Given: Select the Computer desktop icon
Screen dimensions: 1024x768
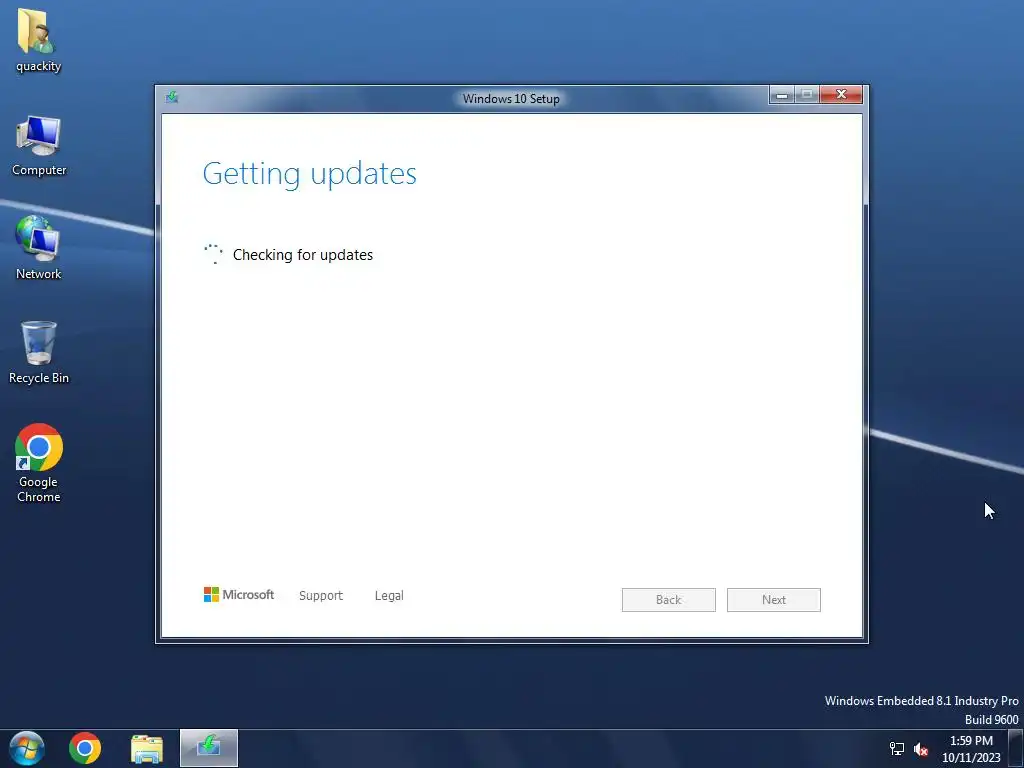Looking at the screenshot, I should tap(39, 145).
